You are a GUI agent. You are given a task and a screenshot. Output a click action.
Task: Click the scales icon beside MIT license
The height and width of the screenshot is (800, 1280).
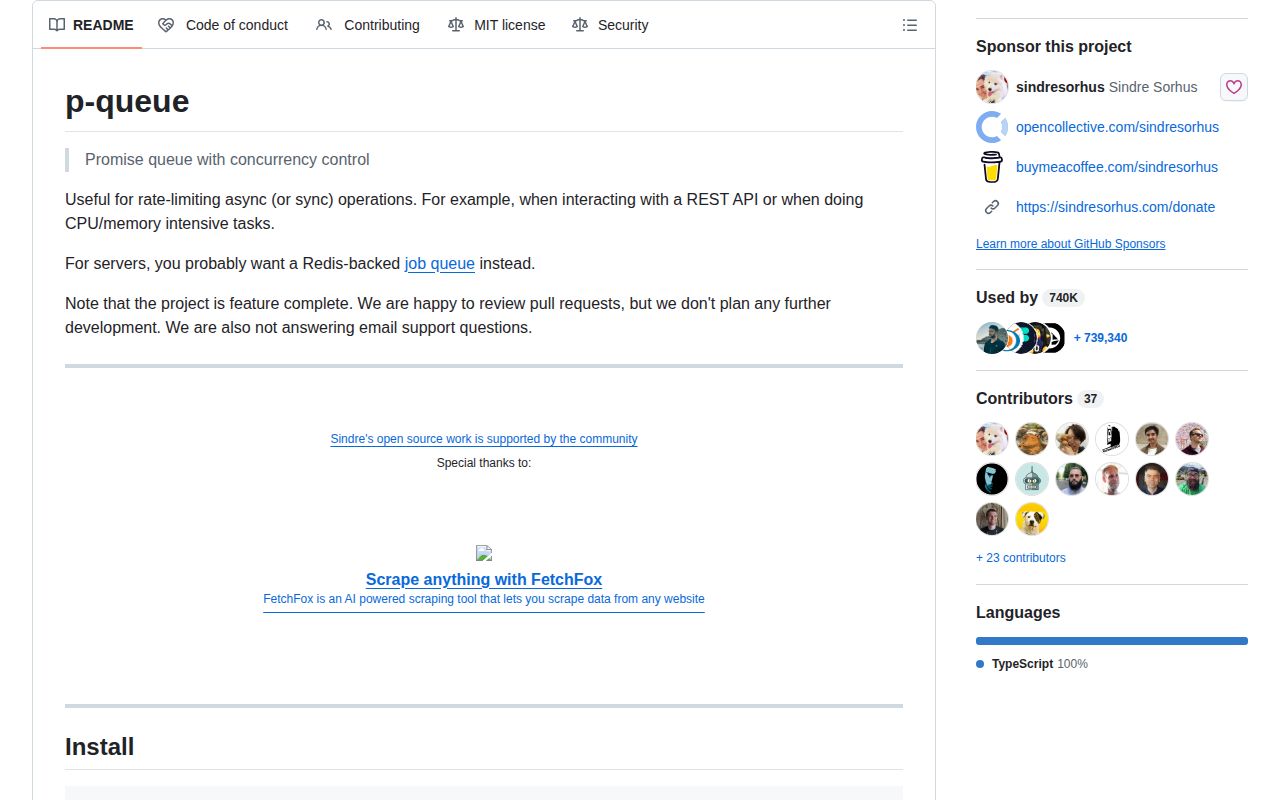tap(456, 25)
